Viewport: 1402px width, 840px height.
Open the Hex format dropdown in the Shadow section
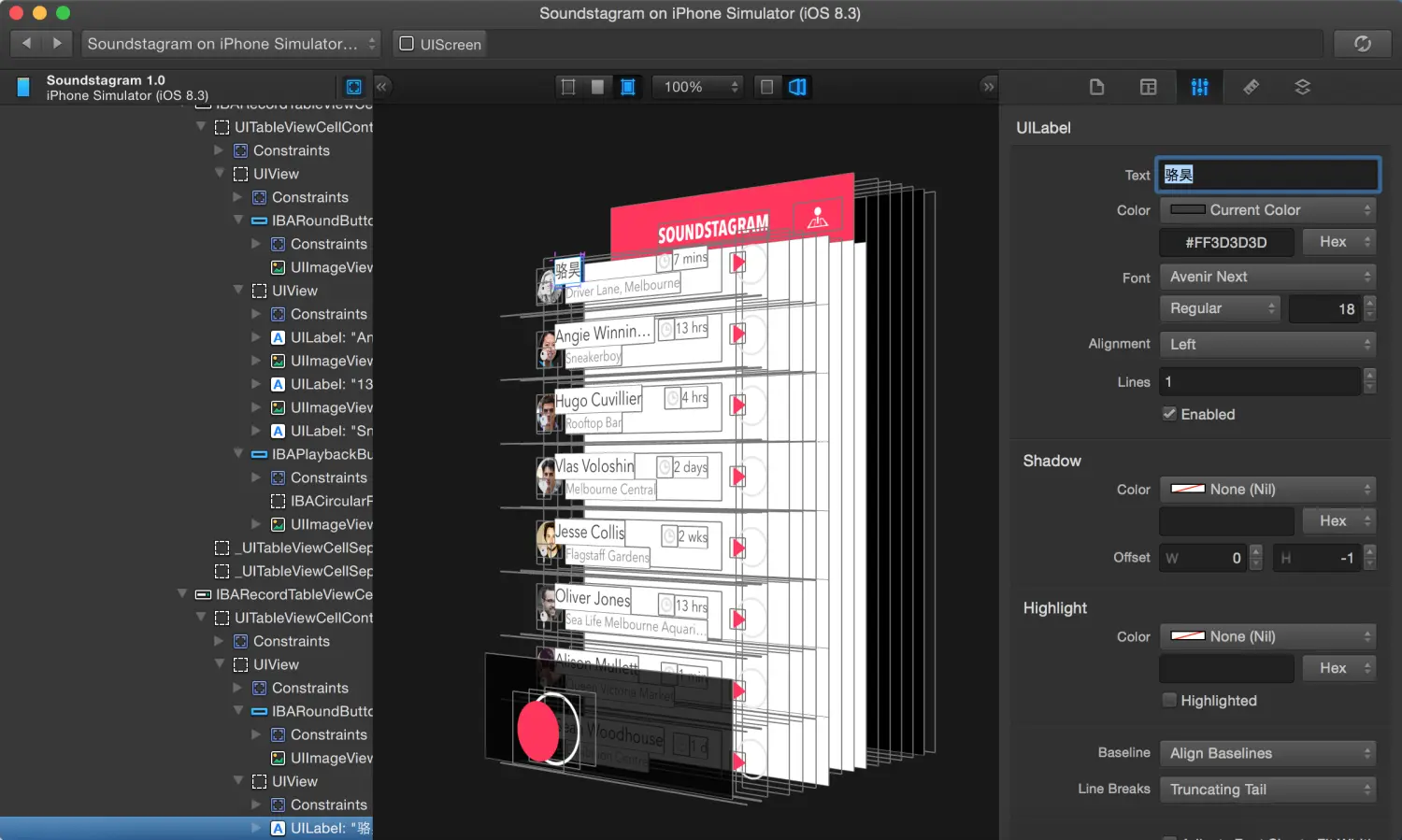(1340, 521)
